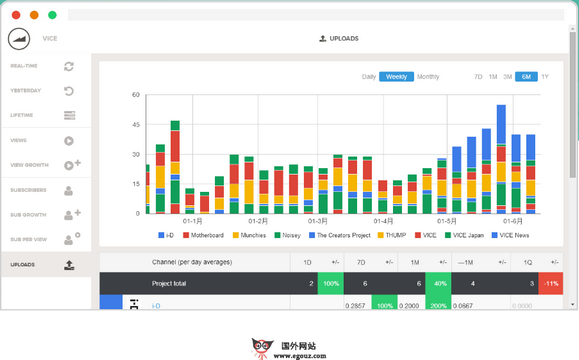Click the 0.2857 value in i-D row
The width and height of the screenshot is (579, 360).
coord(355,306)
